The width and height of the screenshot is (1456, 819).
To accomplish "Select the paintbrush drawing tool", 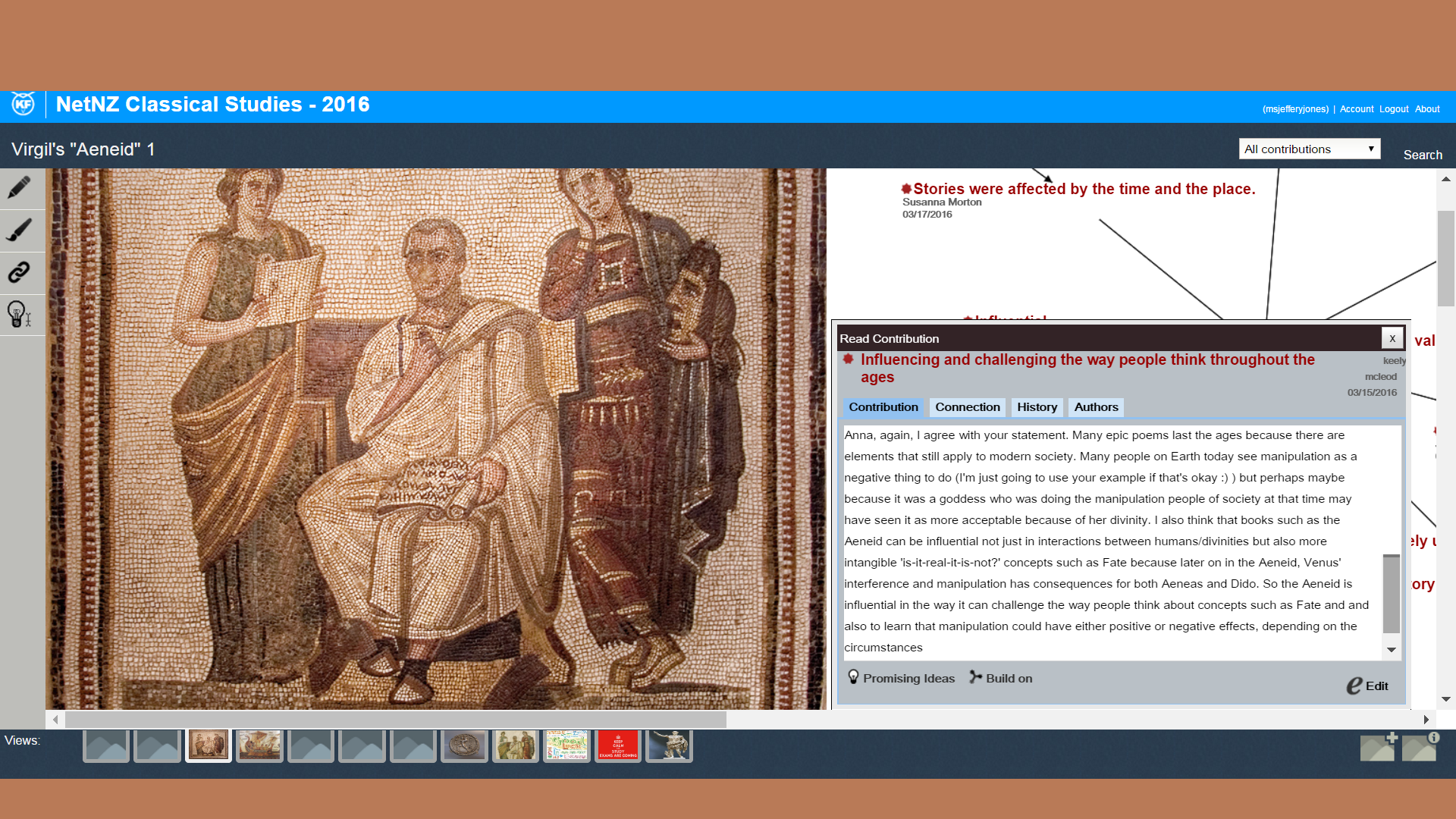I will (x=19, y=230).
